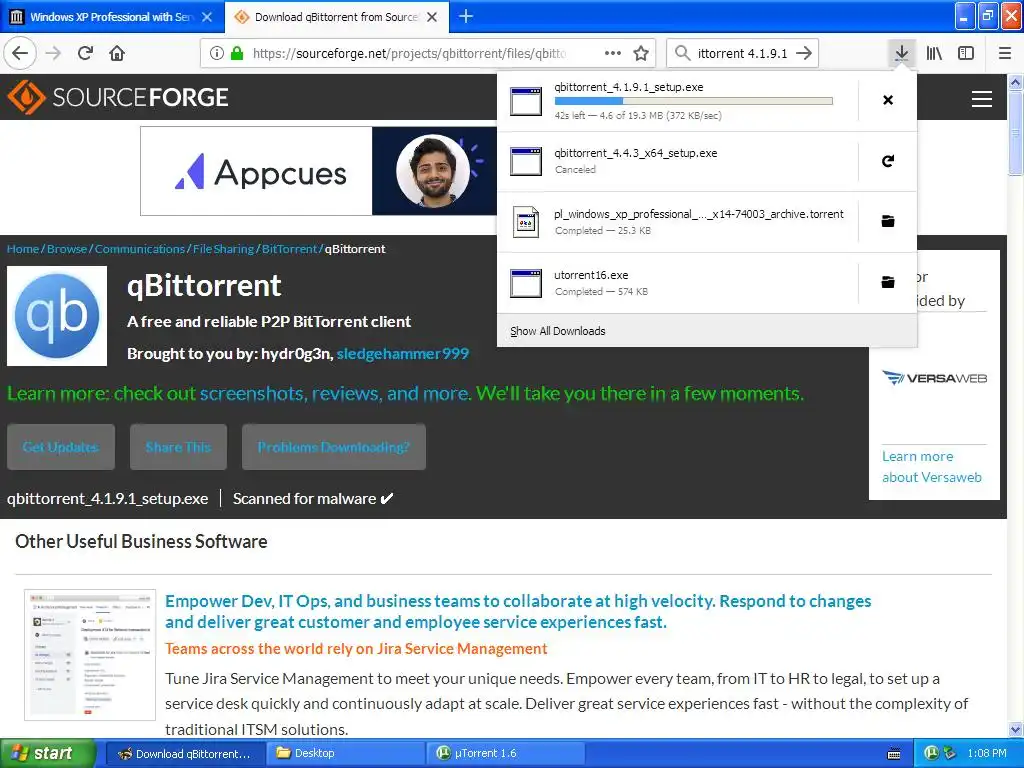Select Download qBittorrent taskbar button
Viewport: 1024px width, 768px height.
(x=185, y=753)
